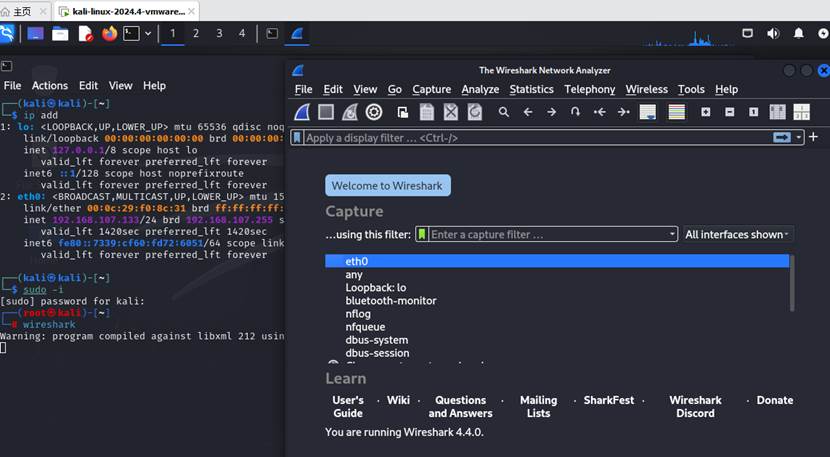Viewport: 830px width, 457px height.
Task: Zoom out main window text
Action: click(x=729, y=112)
